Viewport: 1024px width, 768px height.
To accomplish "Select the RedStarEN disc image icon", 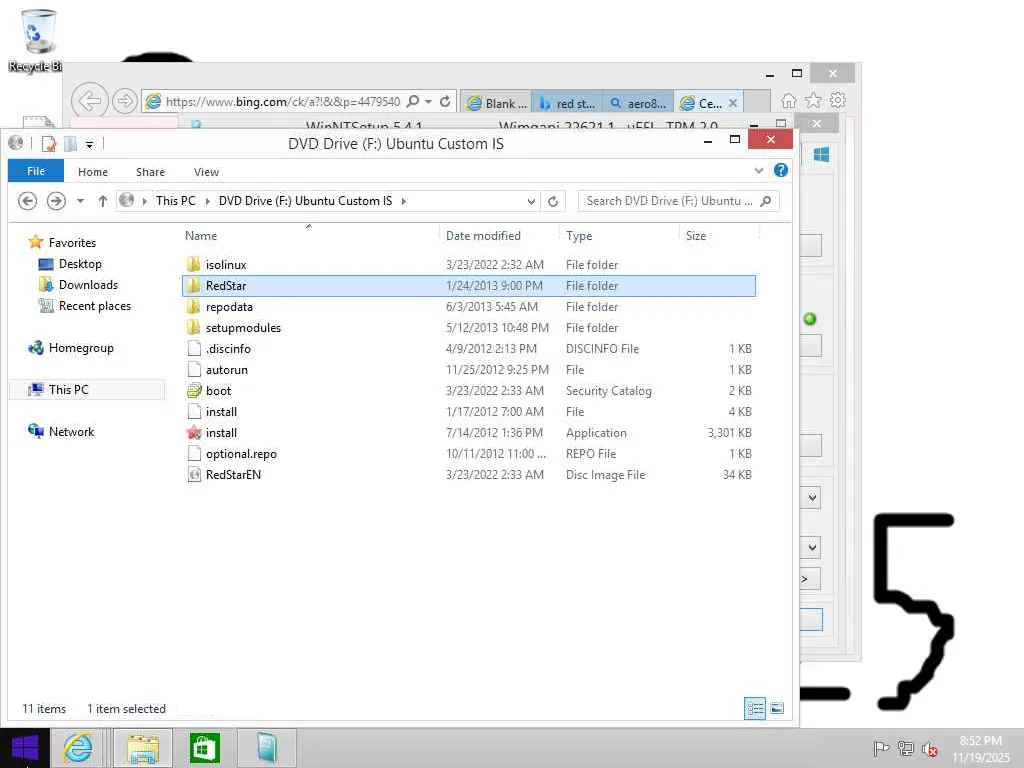I will (194, 475).
